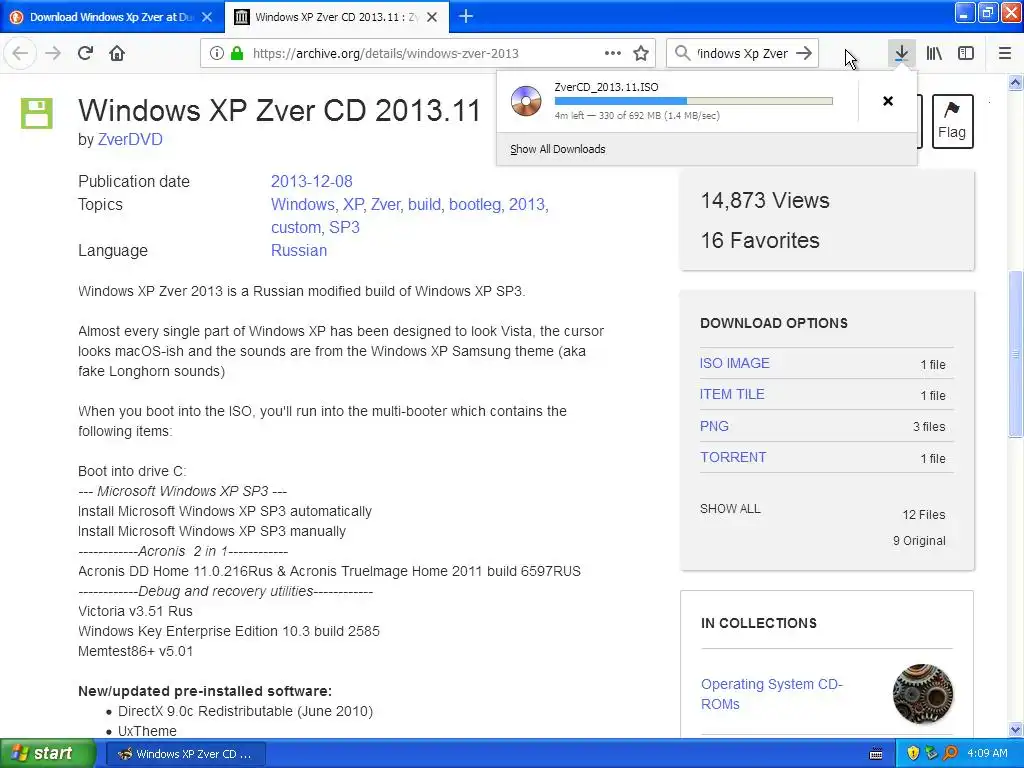Go back to the previous page

20,53
